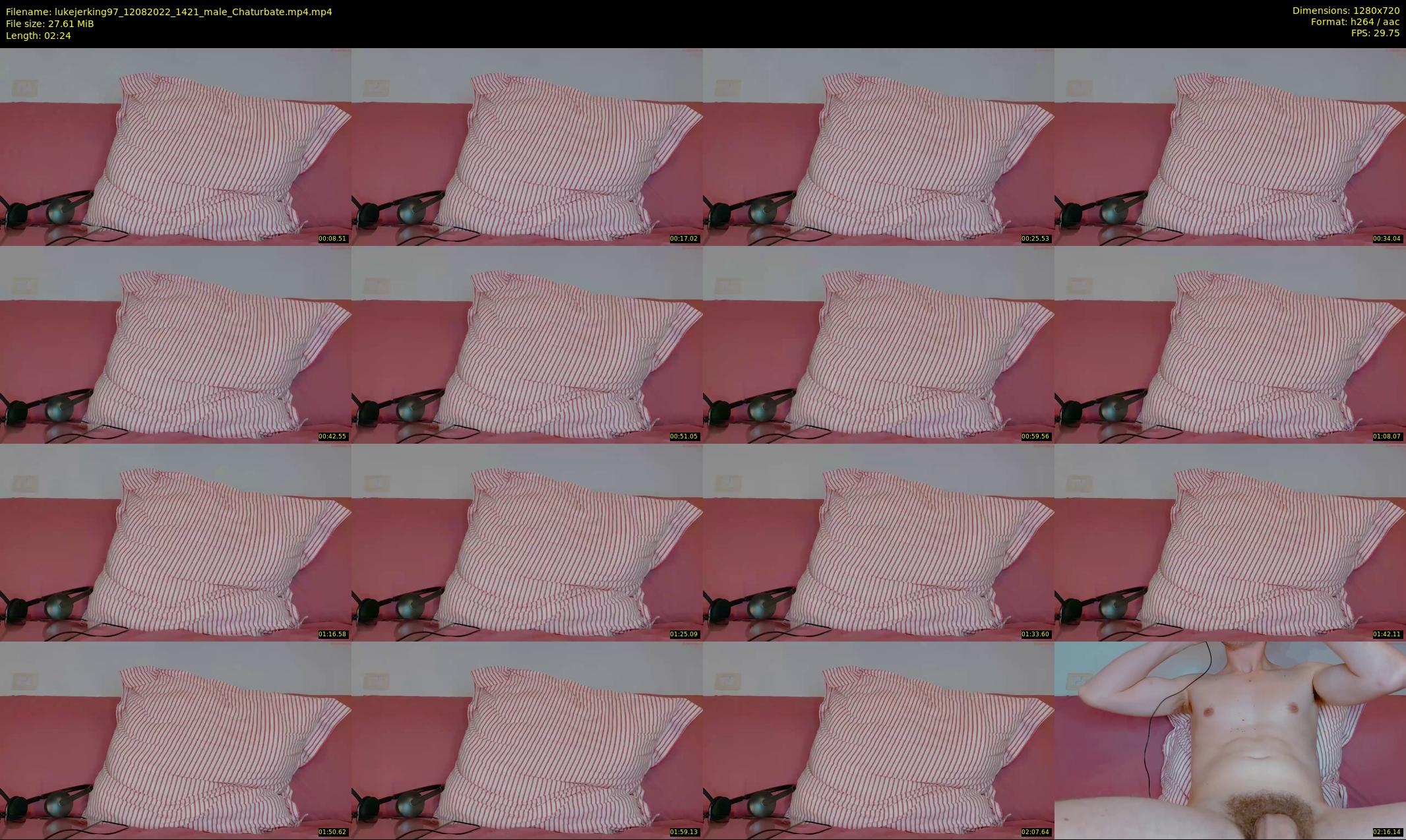This screenshot has height=840, width=1406.
Task: Select the frame at 00:17.02
Action: tap(527, 146)
